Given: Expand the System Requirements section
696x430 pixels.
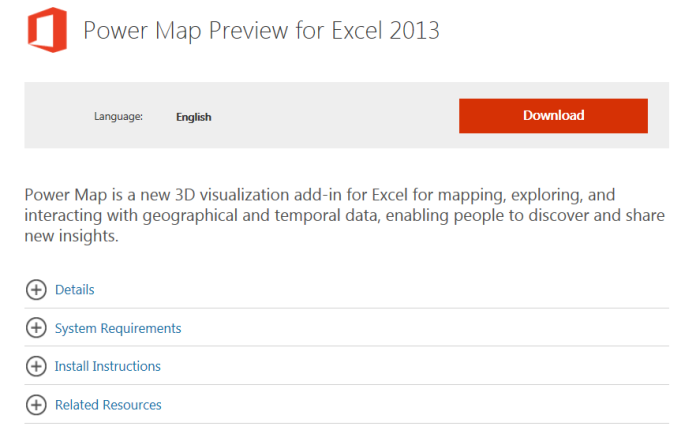Looking at the screenshot, I should (118, 328).
